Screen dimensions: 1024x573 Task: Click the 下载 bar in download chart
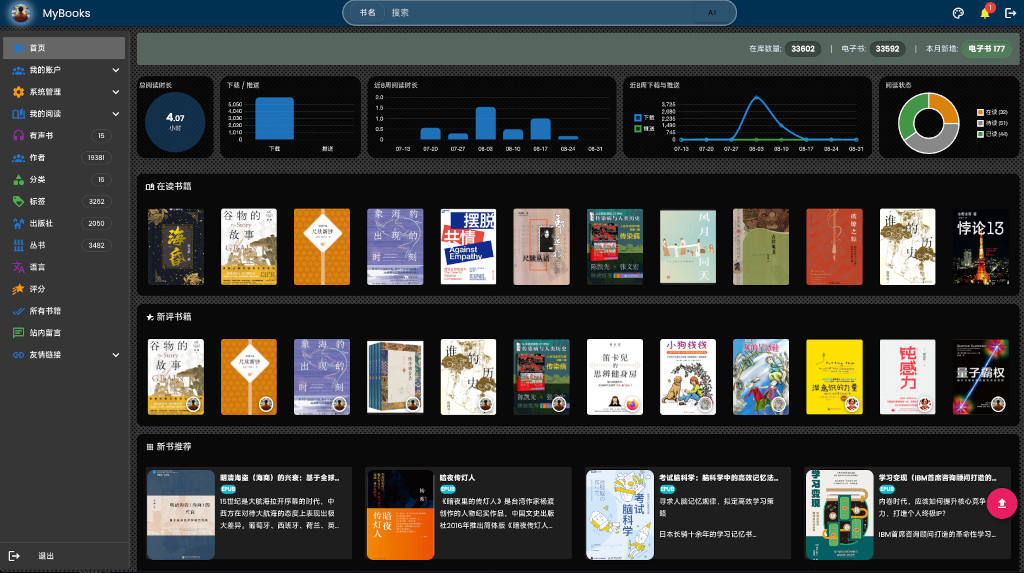pyautogui.click(x=274, y=118)
